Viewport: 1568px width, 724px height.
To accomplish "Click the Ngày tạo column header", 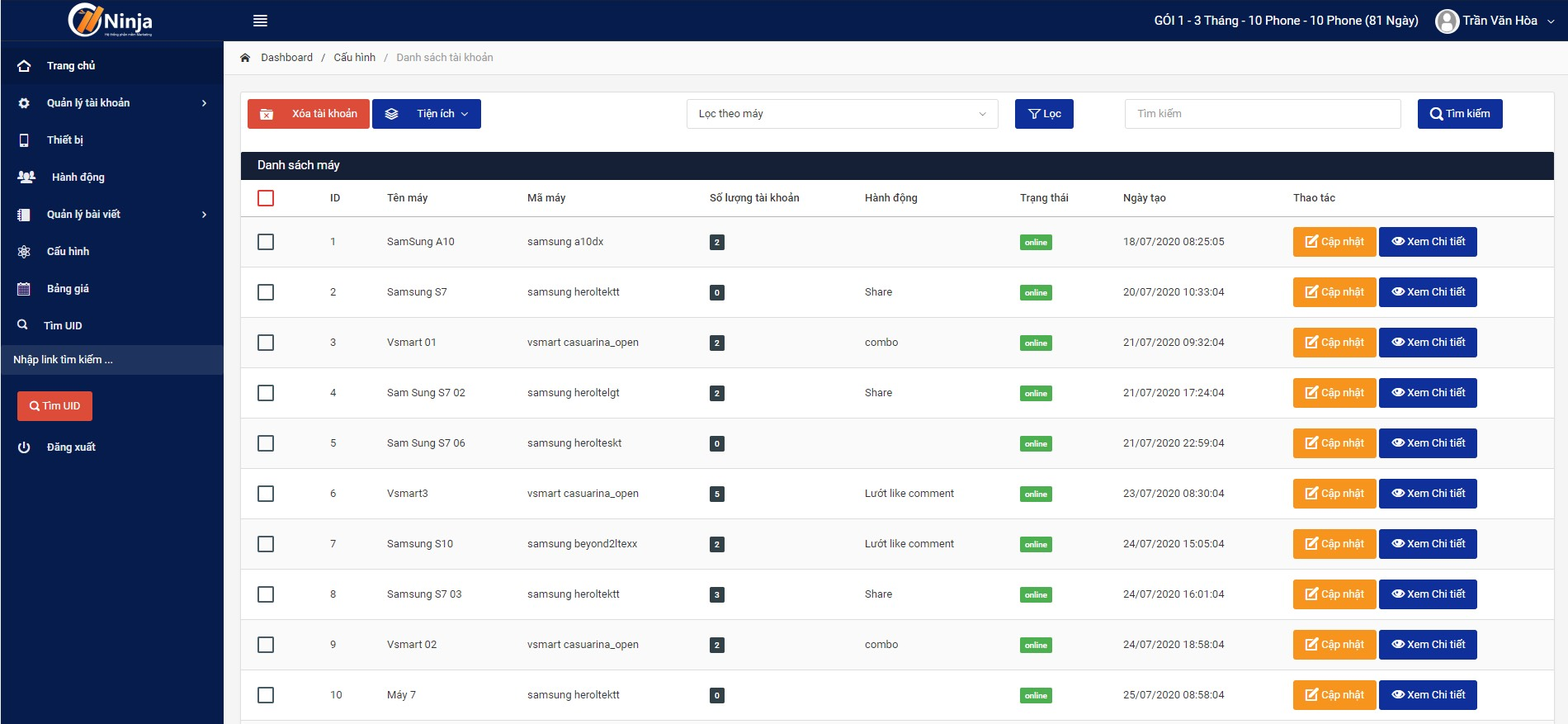I will pyautogui.click(x=1144, y=198).
